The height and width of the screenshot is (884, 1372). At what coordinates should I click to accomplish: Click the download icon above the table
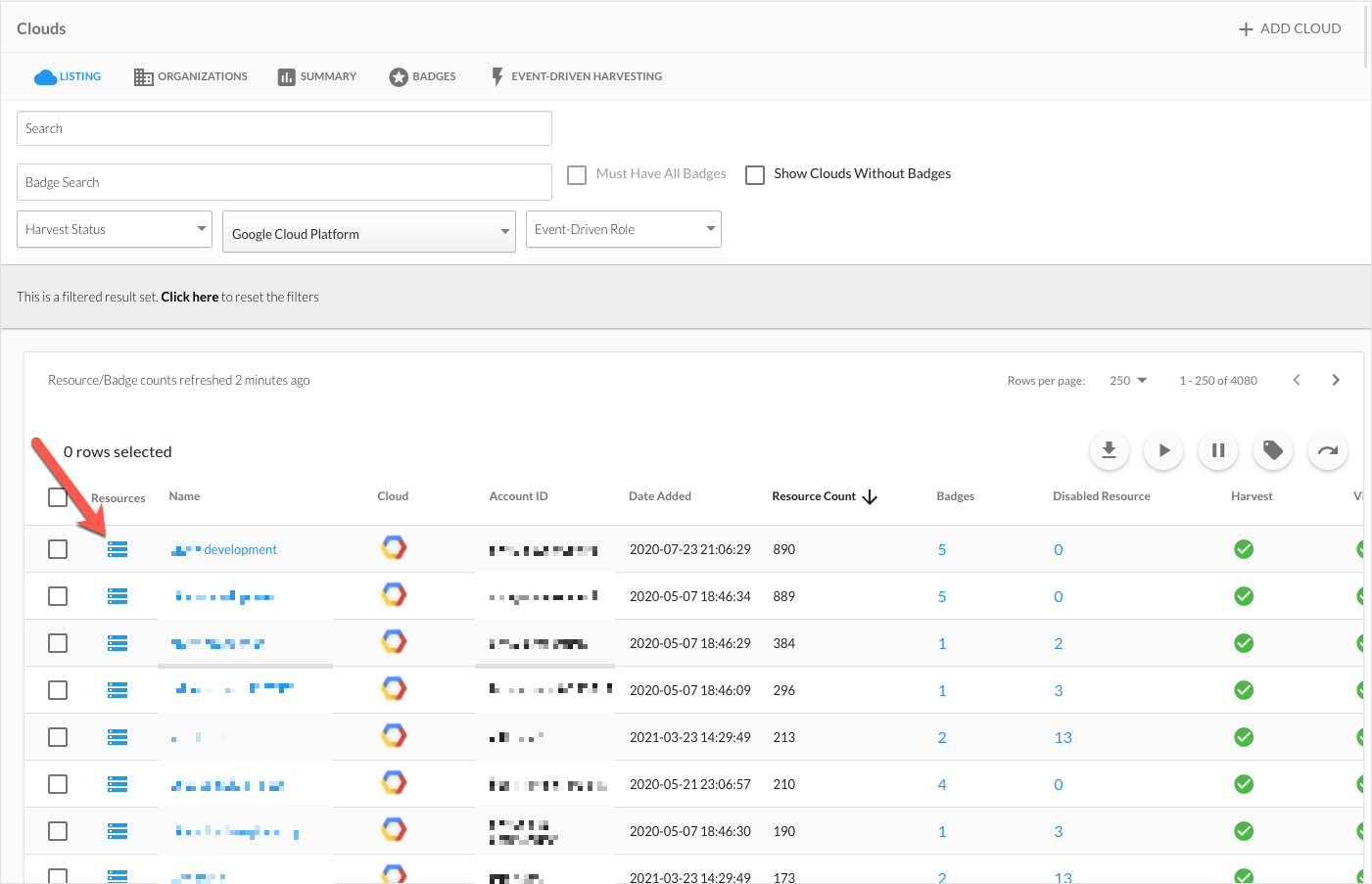point(1109,450)
